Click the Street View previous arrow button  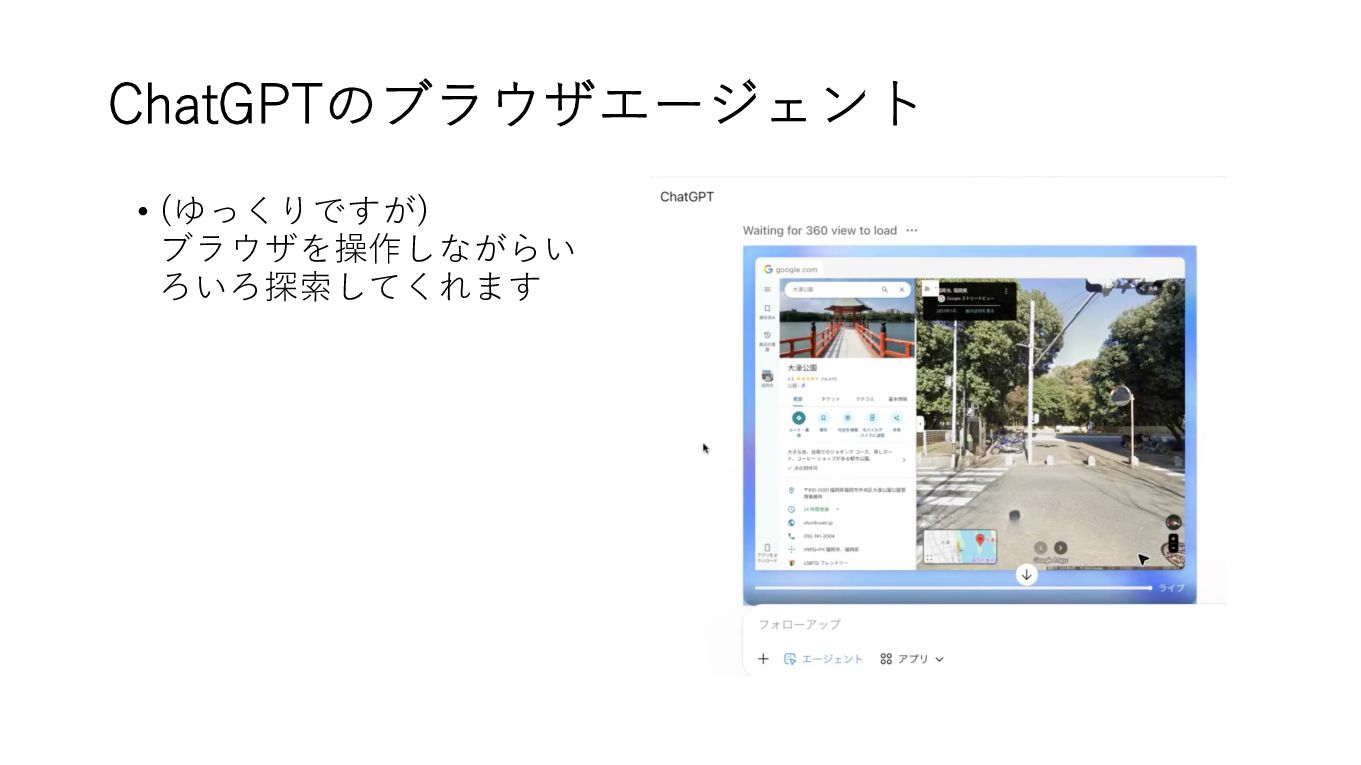1040,548
